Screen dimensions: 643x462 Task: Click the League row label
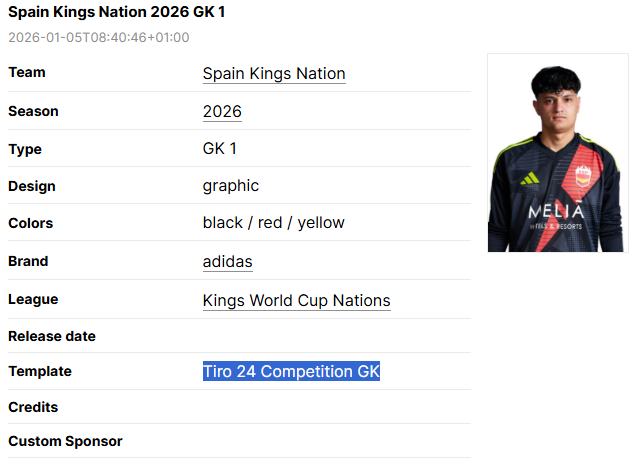[x=33, y=299]
